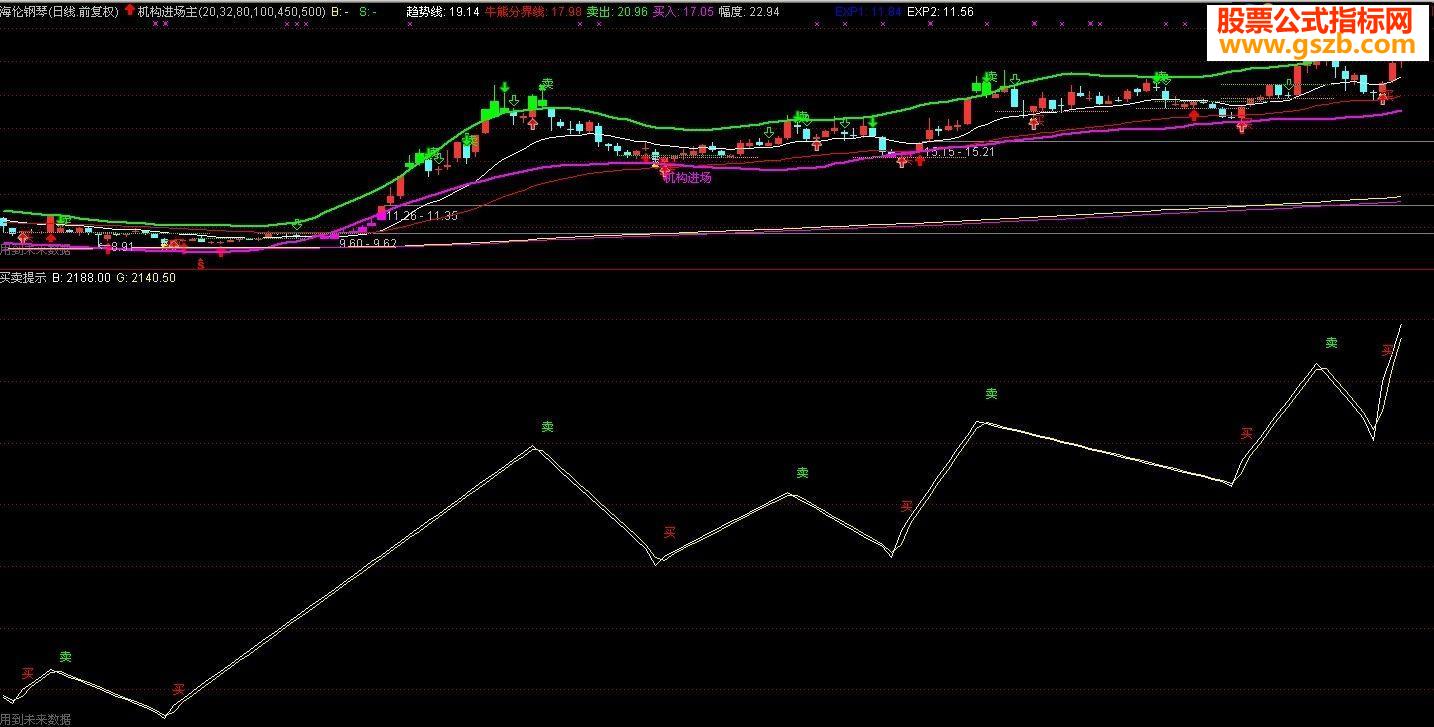Click the 9.60 - 9.62 price gap label
Screen dimensions: 1434x727
click(x=368, y=243)
